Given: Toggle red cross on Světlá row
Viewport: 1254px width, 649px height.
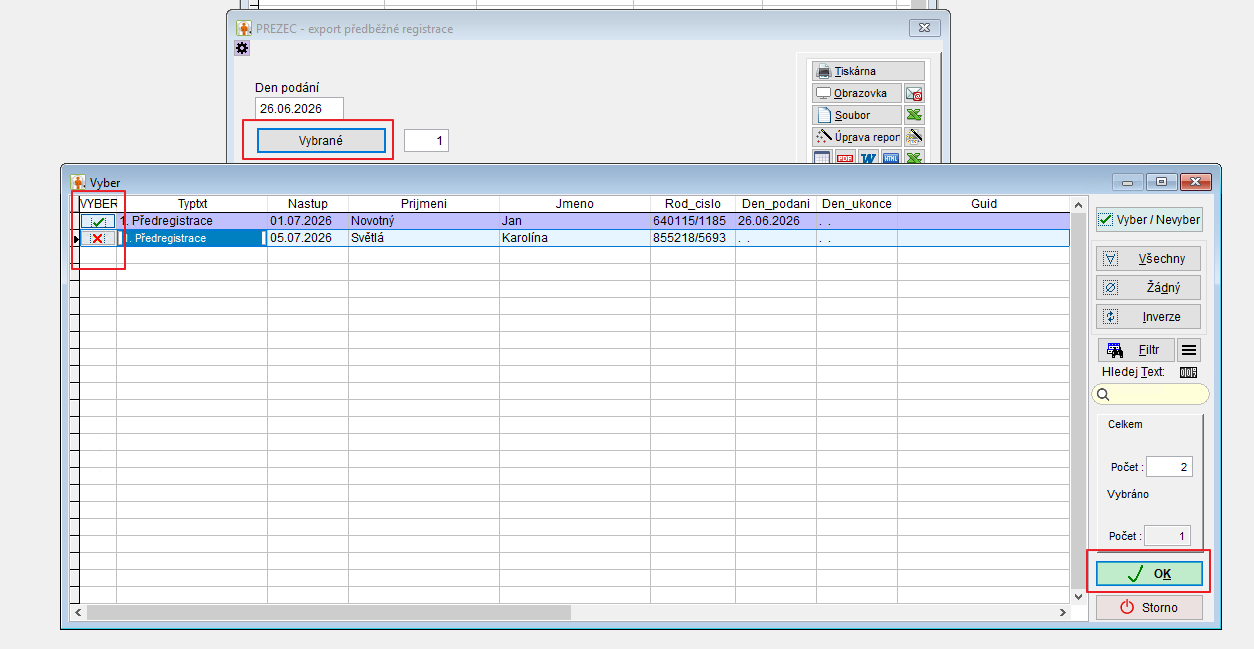Looking at the screenshot, I should click(98, 238).
